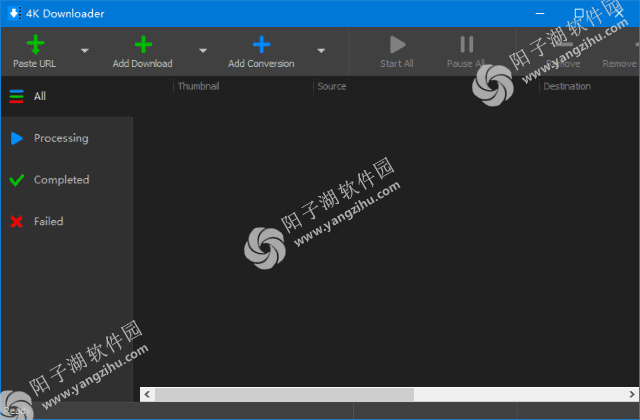Screen dimensions: 640x420
Task: Minimize the 4K Downloader window
Action: (540, 13)
